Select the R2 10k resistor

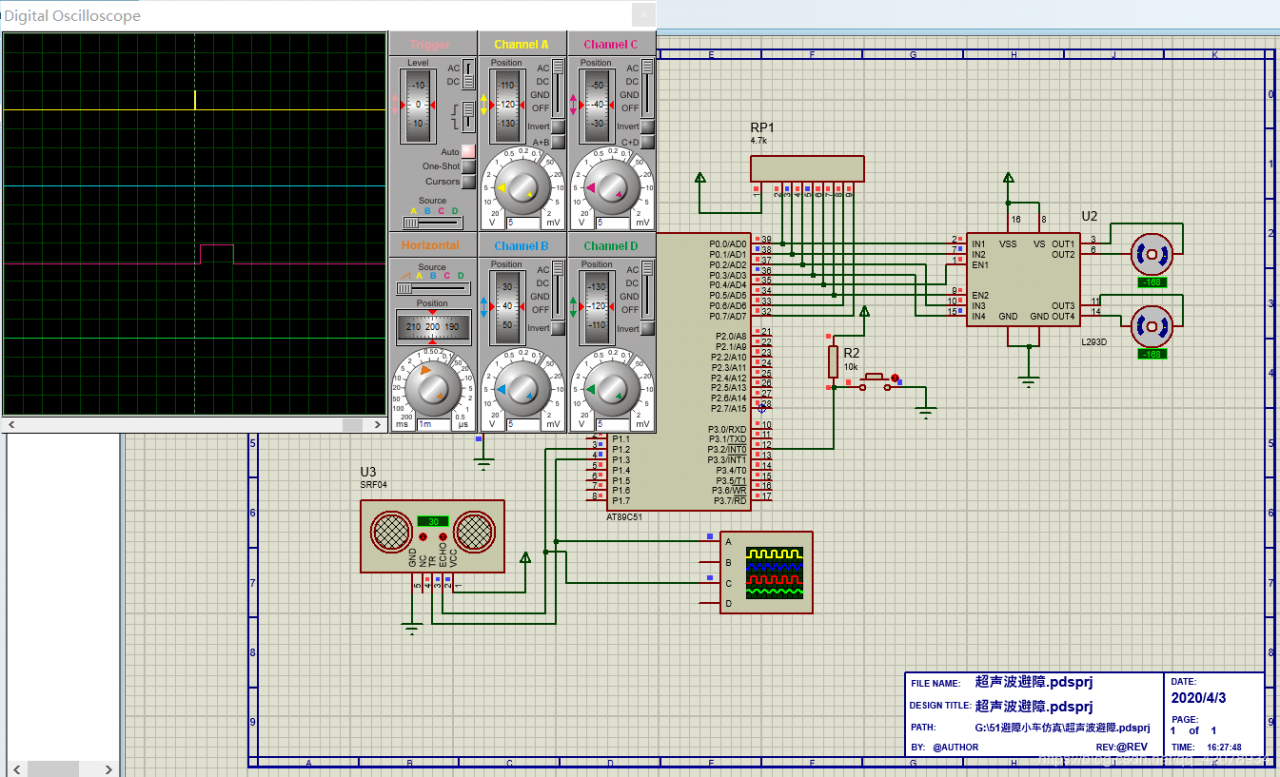[833, 361]
